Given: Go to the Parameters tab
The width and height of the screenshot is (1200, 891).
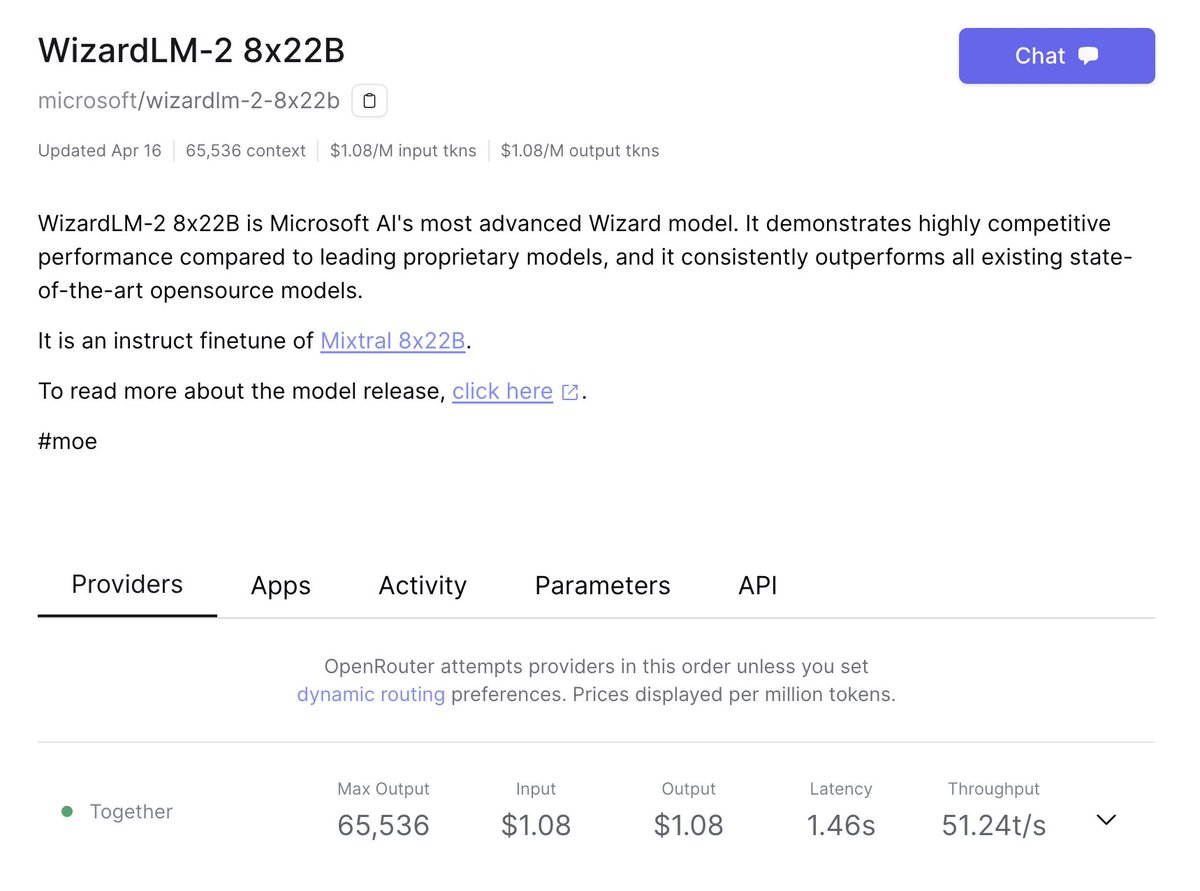Looking at the screenshot, I should pos(602,586).
